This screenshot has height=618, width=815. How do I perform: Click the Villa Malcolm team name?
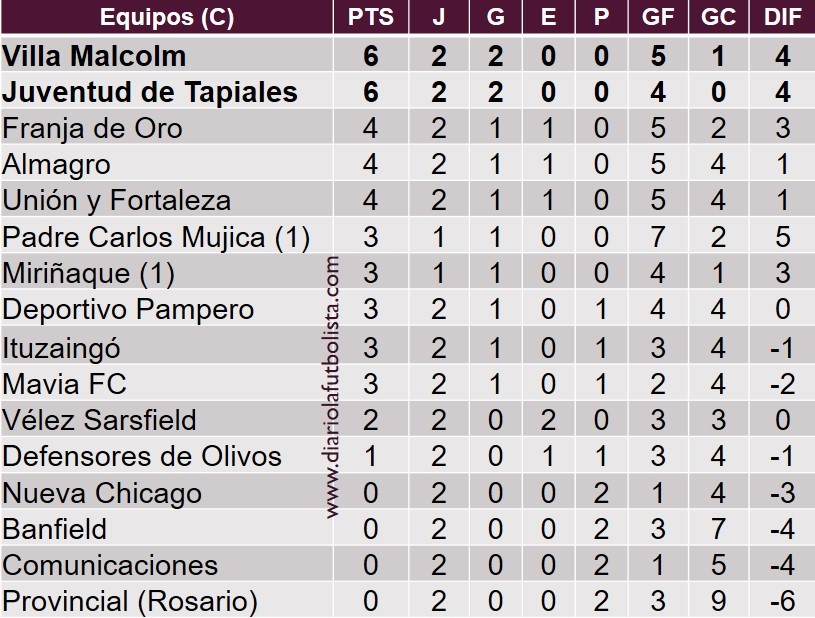(94, 56)
